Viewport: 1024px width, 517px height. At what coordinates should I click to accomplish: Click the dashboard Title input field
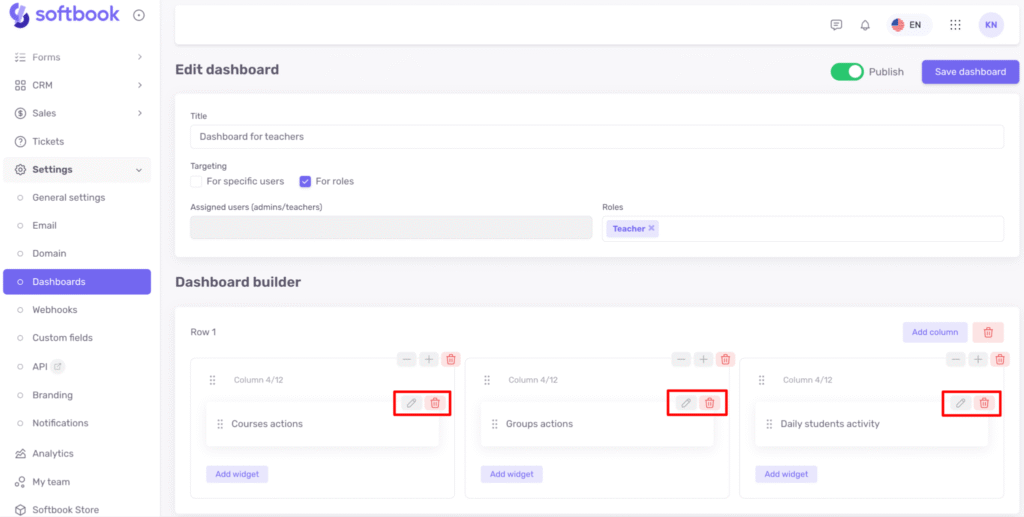(x=596, y=136)
